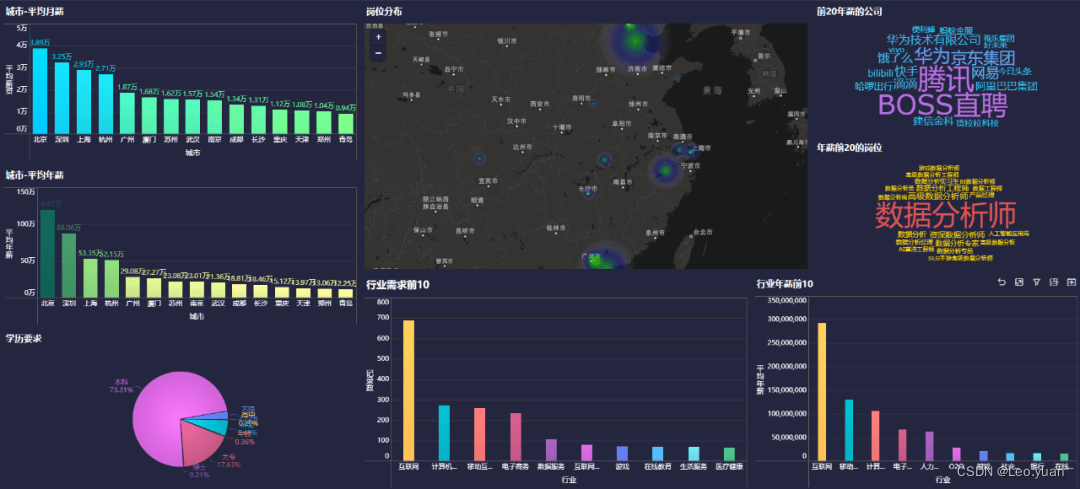Click the 游戏 bar in 行业需求前10
This screenshot has width=1080, height=489.
click(623, 453)
